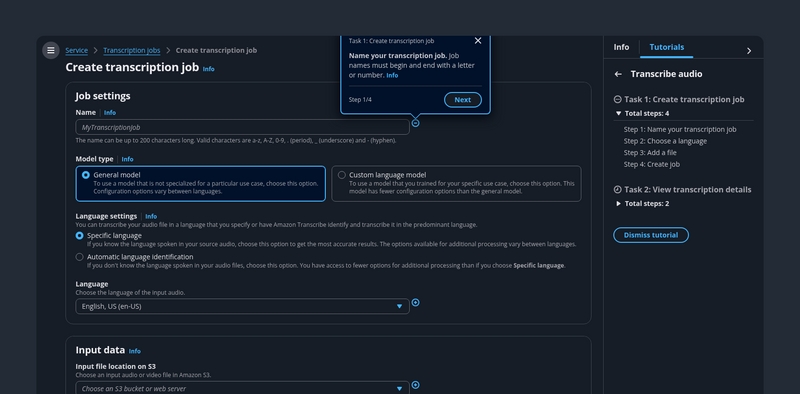Collapse the help panel with the right chevron
This screenshot has height=394, width=800.
coord(748,51)
